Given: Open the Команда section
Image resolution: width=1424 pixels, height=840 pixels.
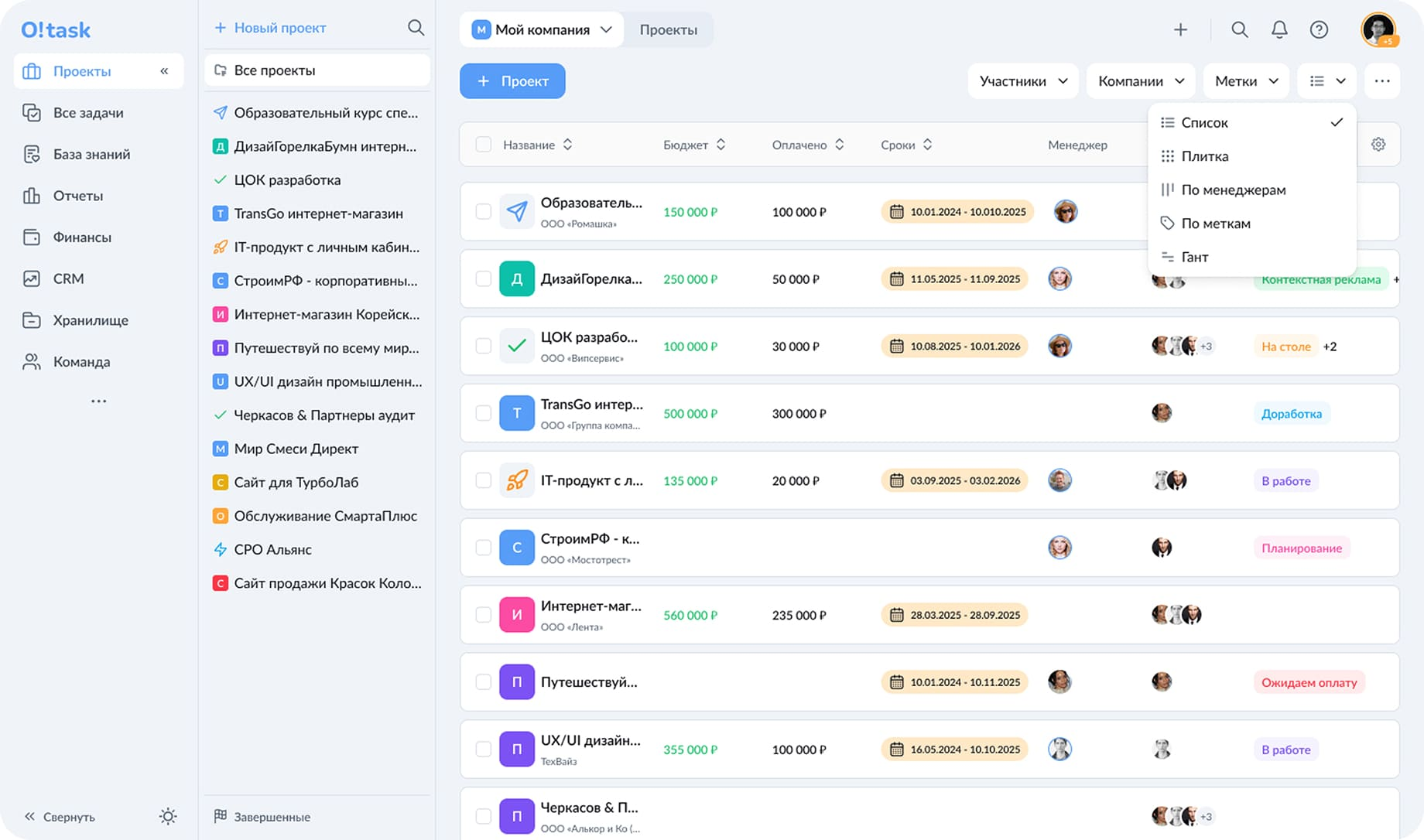Looking at the screenshot, I should [80, 361].
